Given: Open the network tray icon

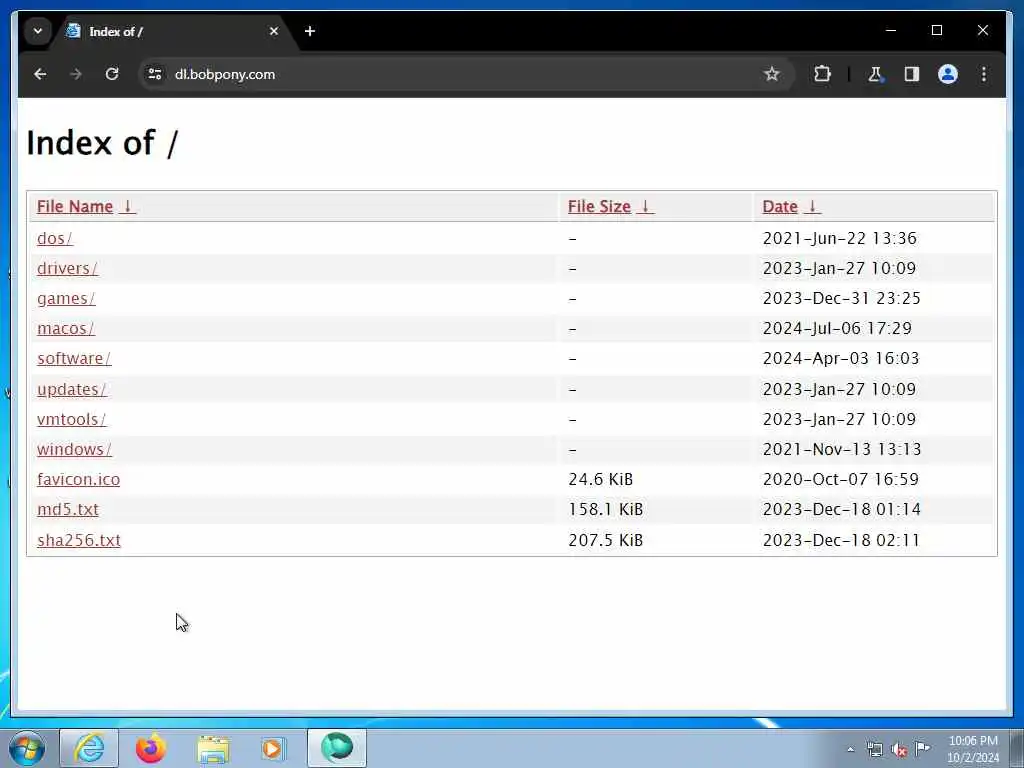Looking at the screenshot, I should [874, 750].
